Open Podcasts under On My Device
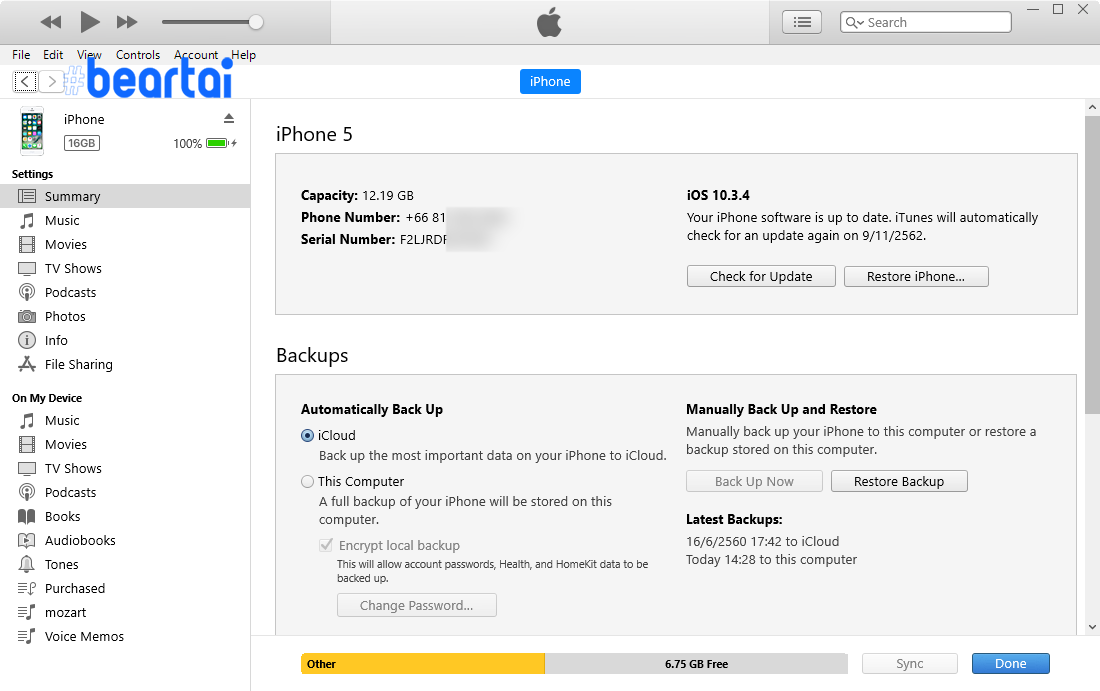The image size is (1100, 691). 125,492
